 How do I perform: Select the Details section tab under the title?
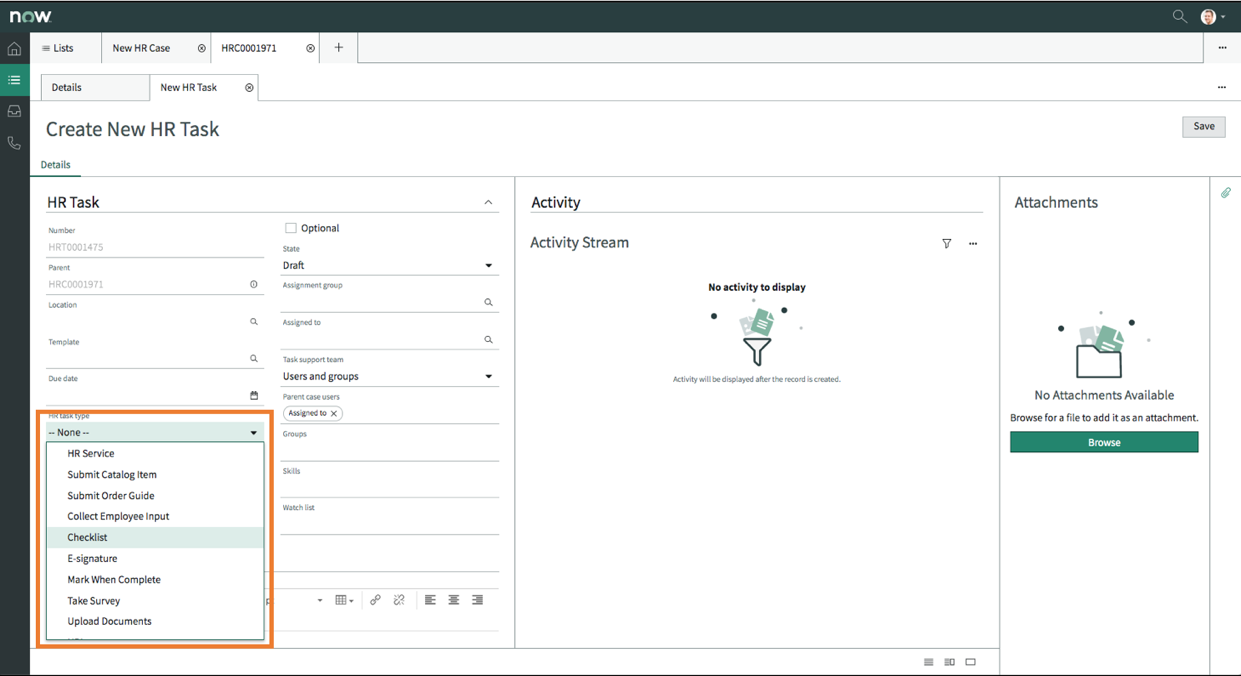coord(55,165)
